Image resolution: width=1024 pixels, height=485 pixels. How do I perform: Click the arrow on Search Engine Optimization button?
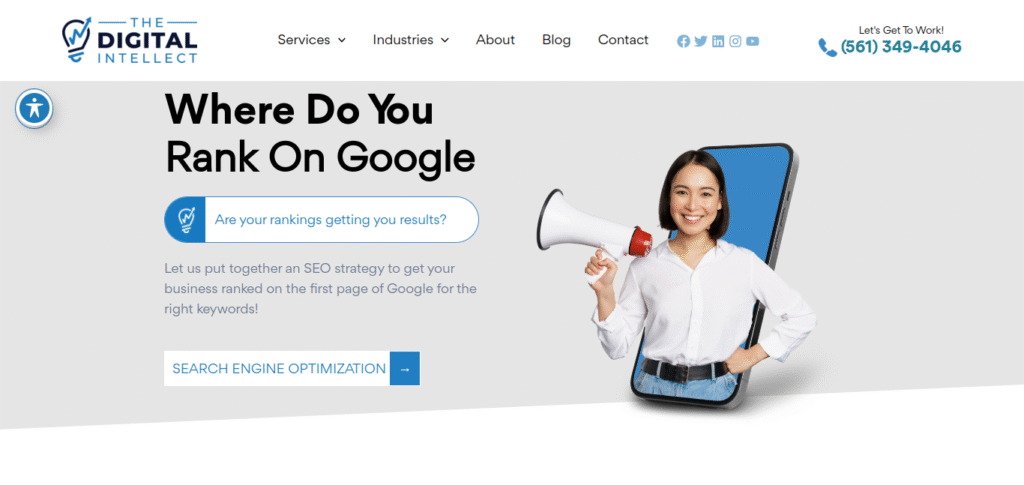[405, 369]
